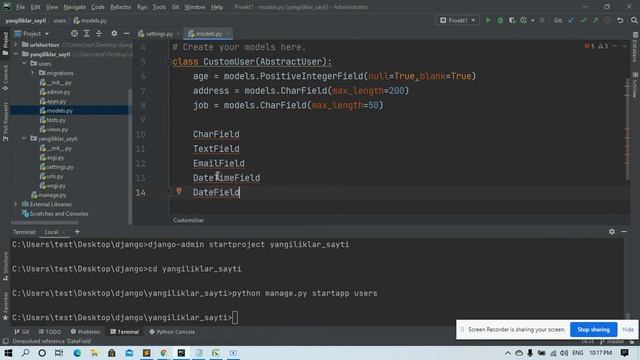640x360 pixels.
Task: Hide the terminal panel with the minus icon
Action: [x=624, y=231]
